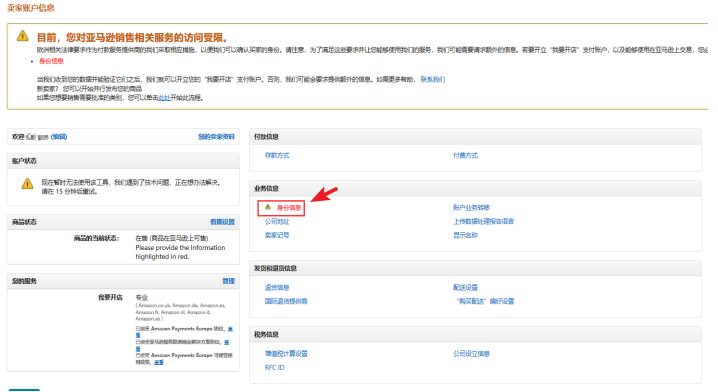Open the 存款方式 link under 付款信息
Image resolution: width=718 pixels, height=392 pixels.
pyautogui.click(x=277, y=155)
